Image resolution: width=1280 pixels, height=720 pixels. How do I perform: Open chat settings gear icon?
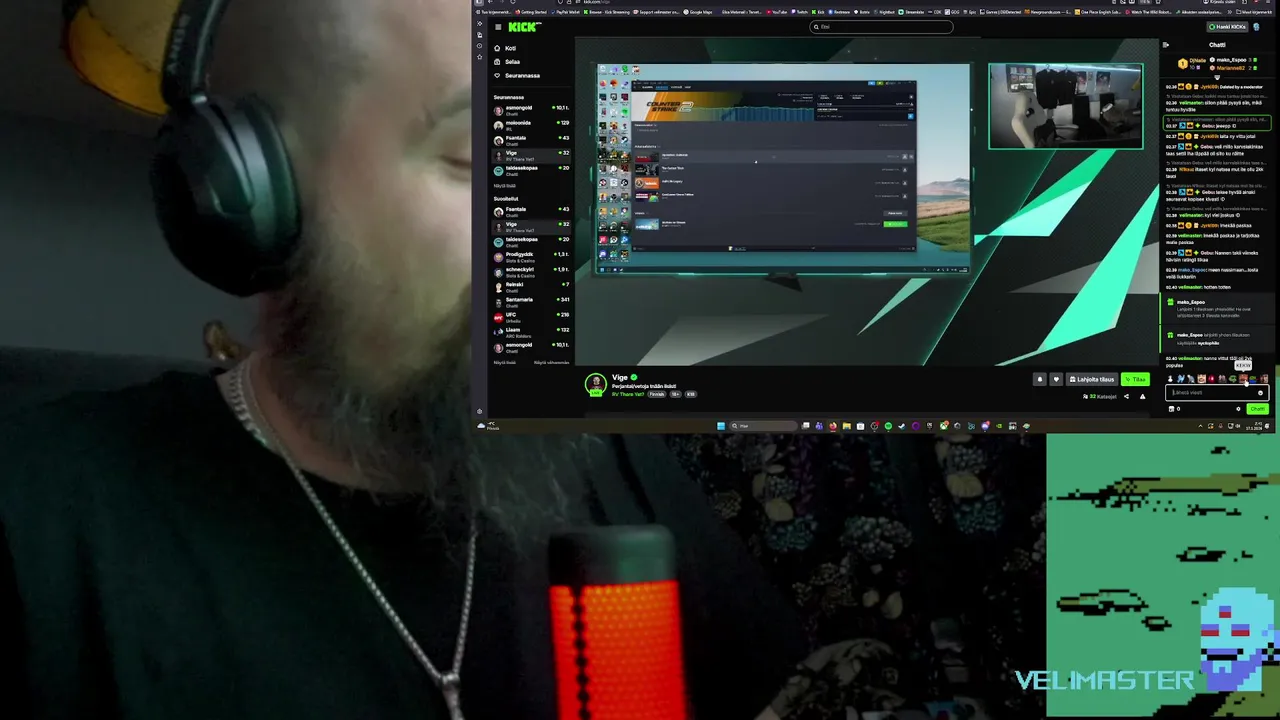pyautogui.click(x=1238, y=409)
